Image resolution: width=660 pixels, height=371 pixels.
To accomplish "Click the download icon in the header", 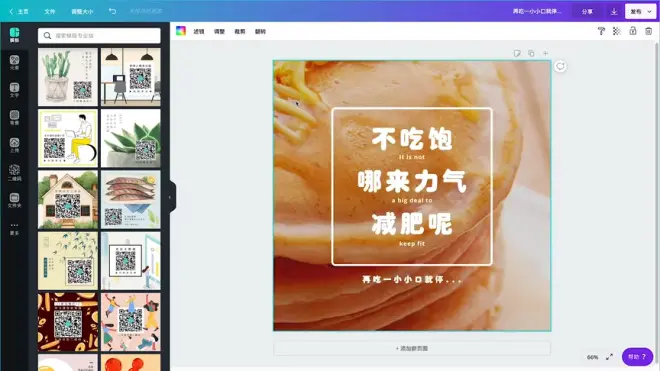I will coord(614,12).
